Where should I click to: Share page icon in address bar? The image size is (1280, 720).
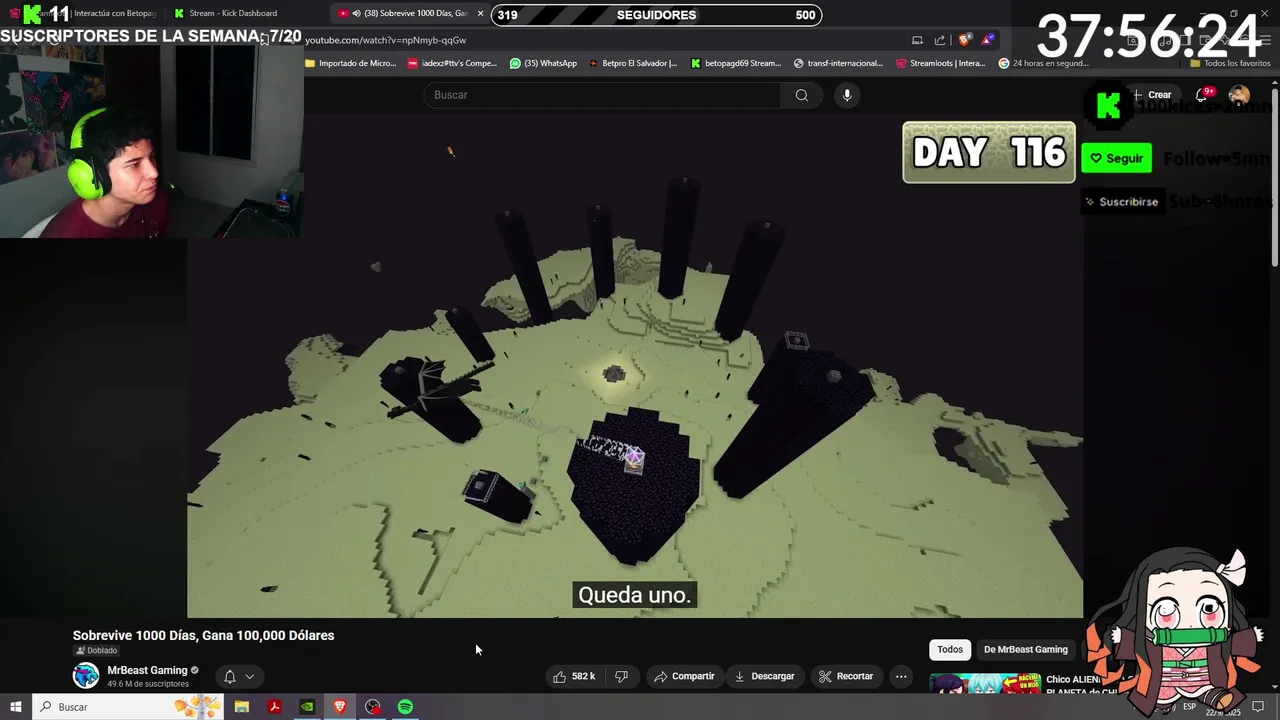tap(940, 40)
